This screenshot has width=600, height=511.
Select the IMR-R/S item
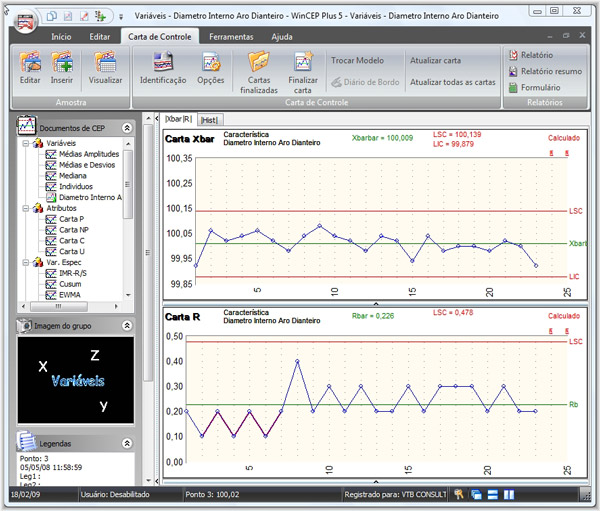click(x=73, y=273)
